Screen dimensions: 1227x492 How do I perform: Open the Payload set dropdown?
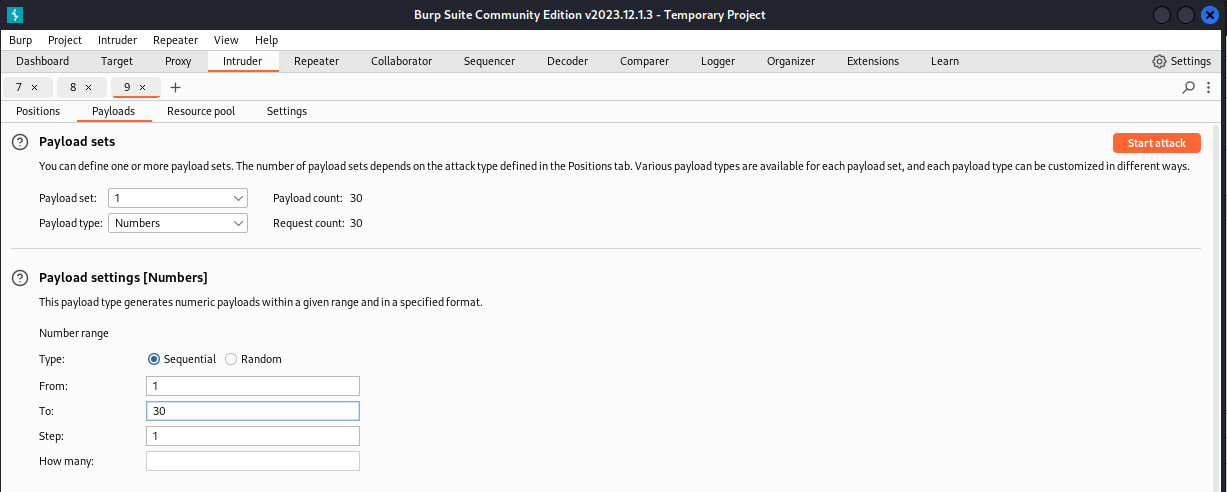[x=178, y=198]
